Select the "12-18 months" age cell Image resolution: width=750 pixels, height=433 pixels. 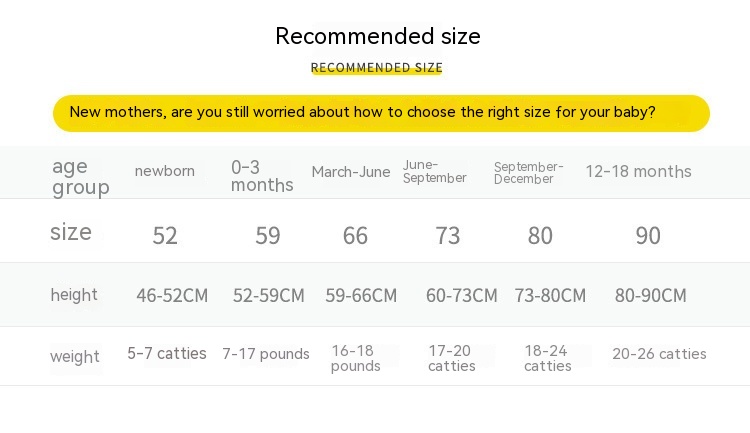coord(638,171)
